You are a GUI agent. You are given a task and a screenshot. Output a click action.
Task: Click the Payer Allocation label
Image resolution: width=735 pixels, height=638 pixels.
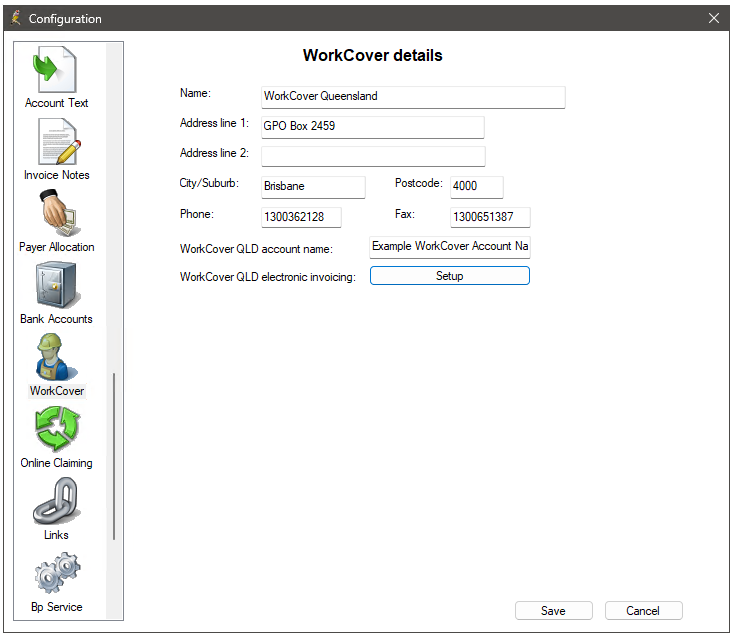(x=57, y=247)
